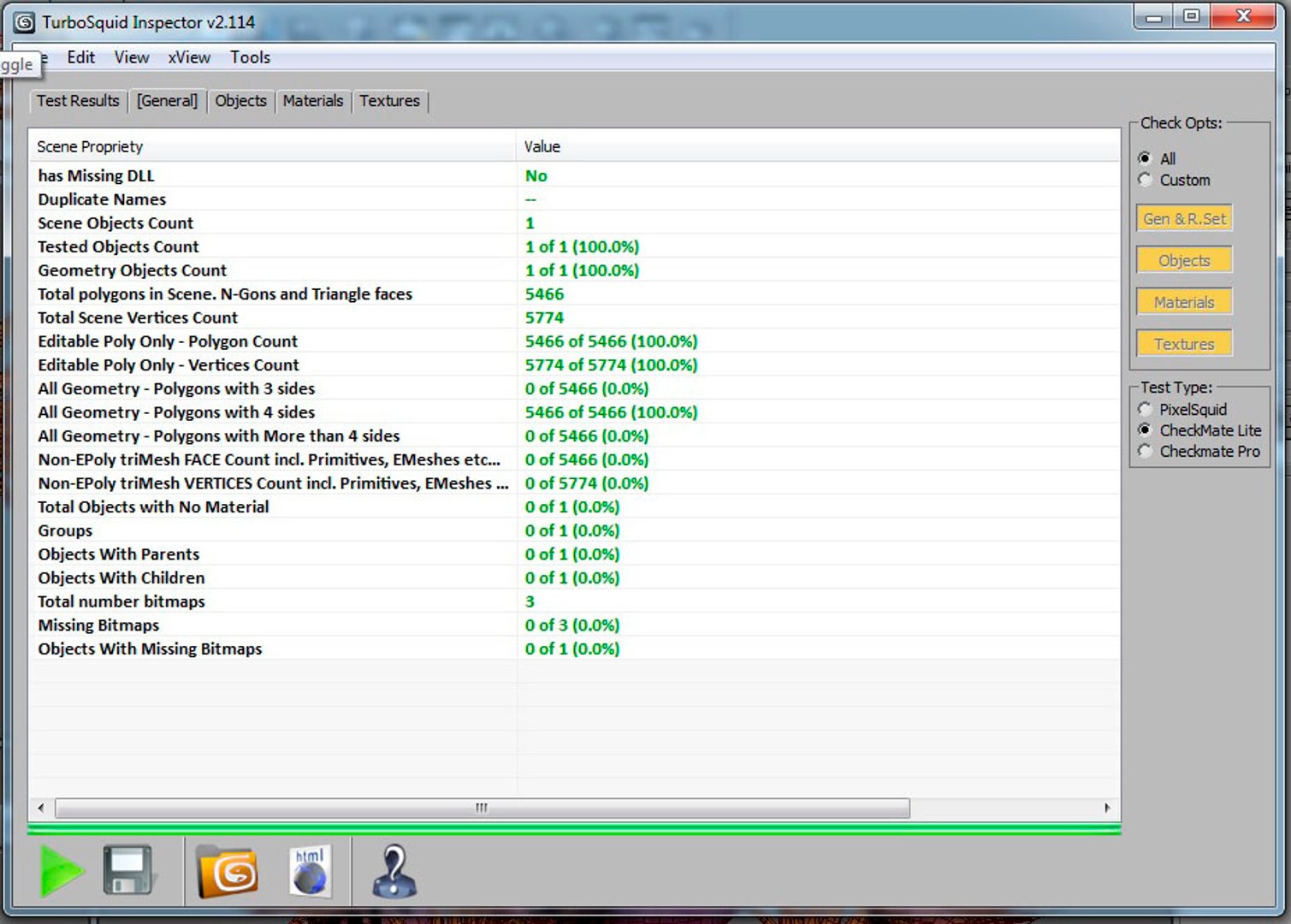
Task: Click the TurboSquid Inspector title bar icon
Action: pyautogui.click(x=24, y=22)
